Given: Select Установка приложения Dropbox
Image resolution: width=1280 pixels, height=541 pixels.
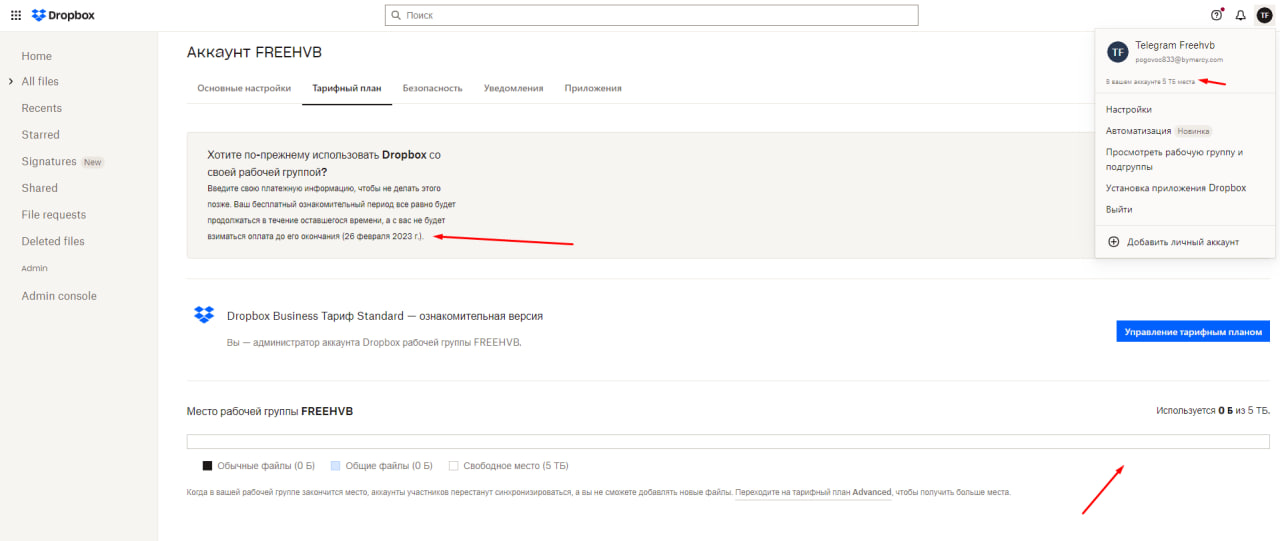Looking at the screenshot, I should 1176,188.
